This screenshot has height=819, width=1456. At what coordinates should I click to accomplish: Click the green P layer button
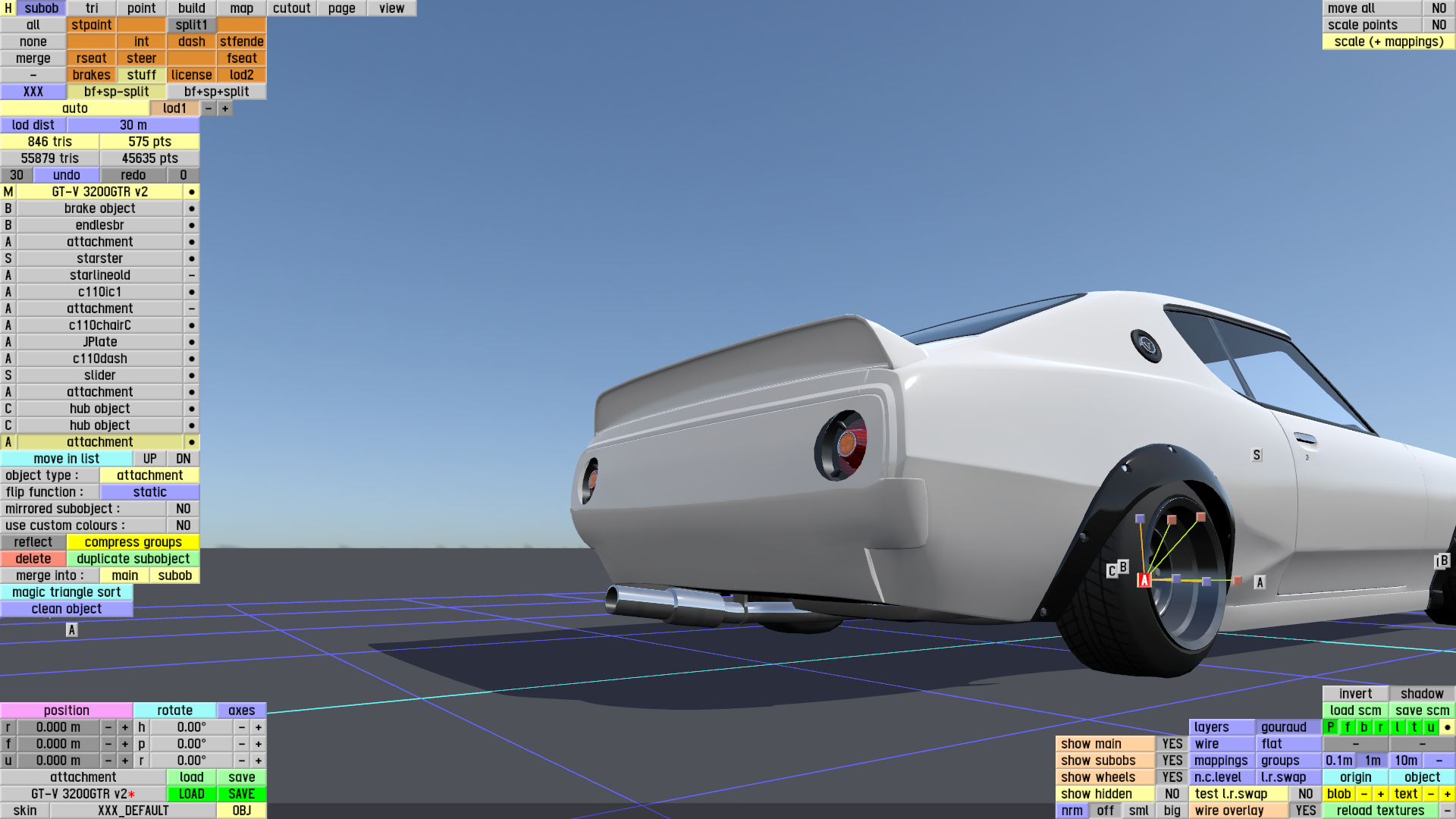tap(1330, 727)
